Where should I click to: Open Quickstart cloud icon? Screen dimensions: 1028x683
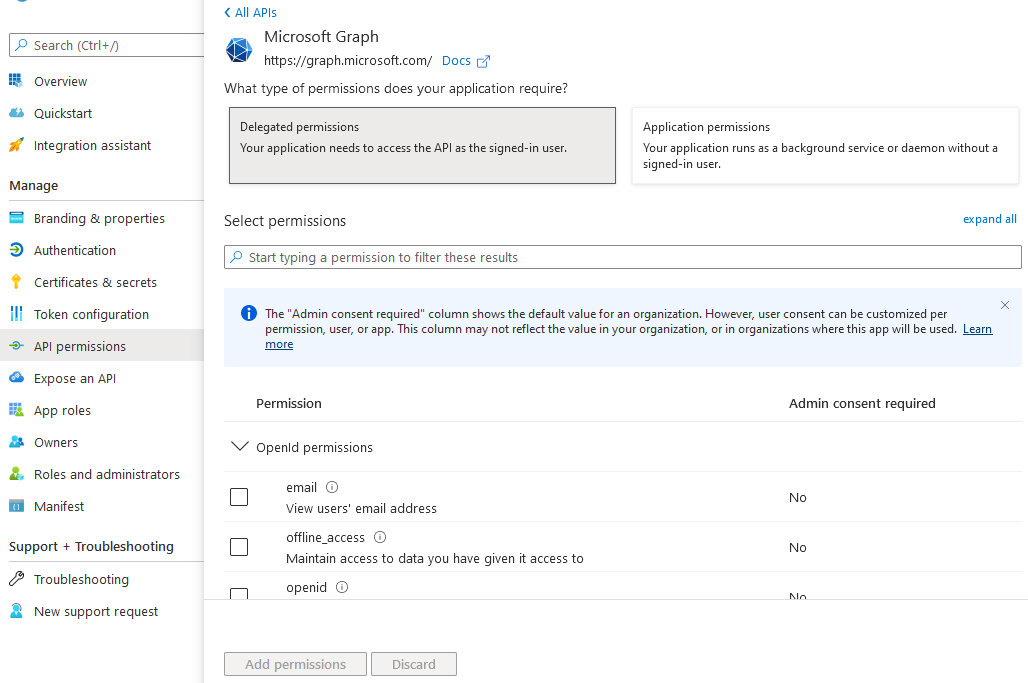click(16, 113)
